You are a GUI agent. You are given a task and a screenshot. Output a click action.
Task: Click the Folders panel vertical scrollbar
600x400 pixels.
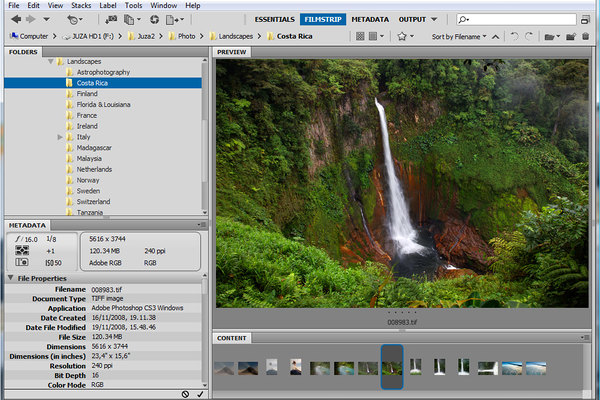(205, 136)
